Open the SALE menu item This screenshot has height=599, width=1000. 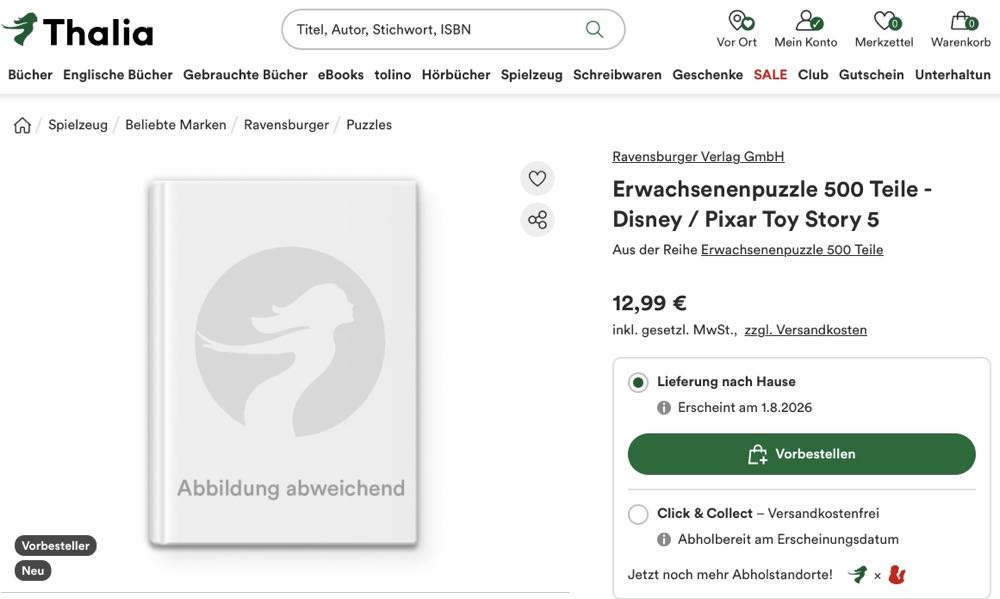tap(770, 75)
